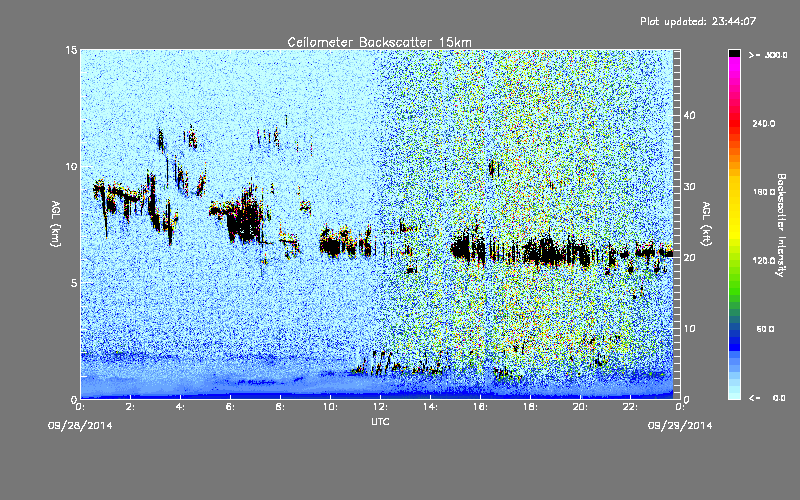Click the "16:" hour tick on the time axis
Viewport: 800px width, 500px height.
[x=480, y=407]
